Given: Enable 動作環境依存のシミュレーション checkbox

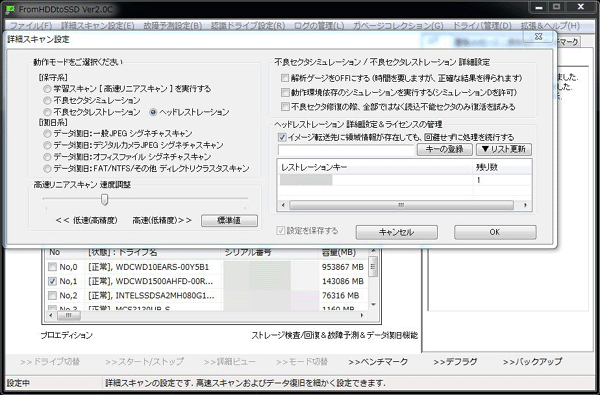Looking at the screenshot, I should pos(285,92).
